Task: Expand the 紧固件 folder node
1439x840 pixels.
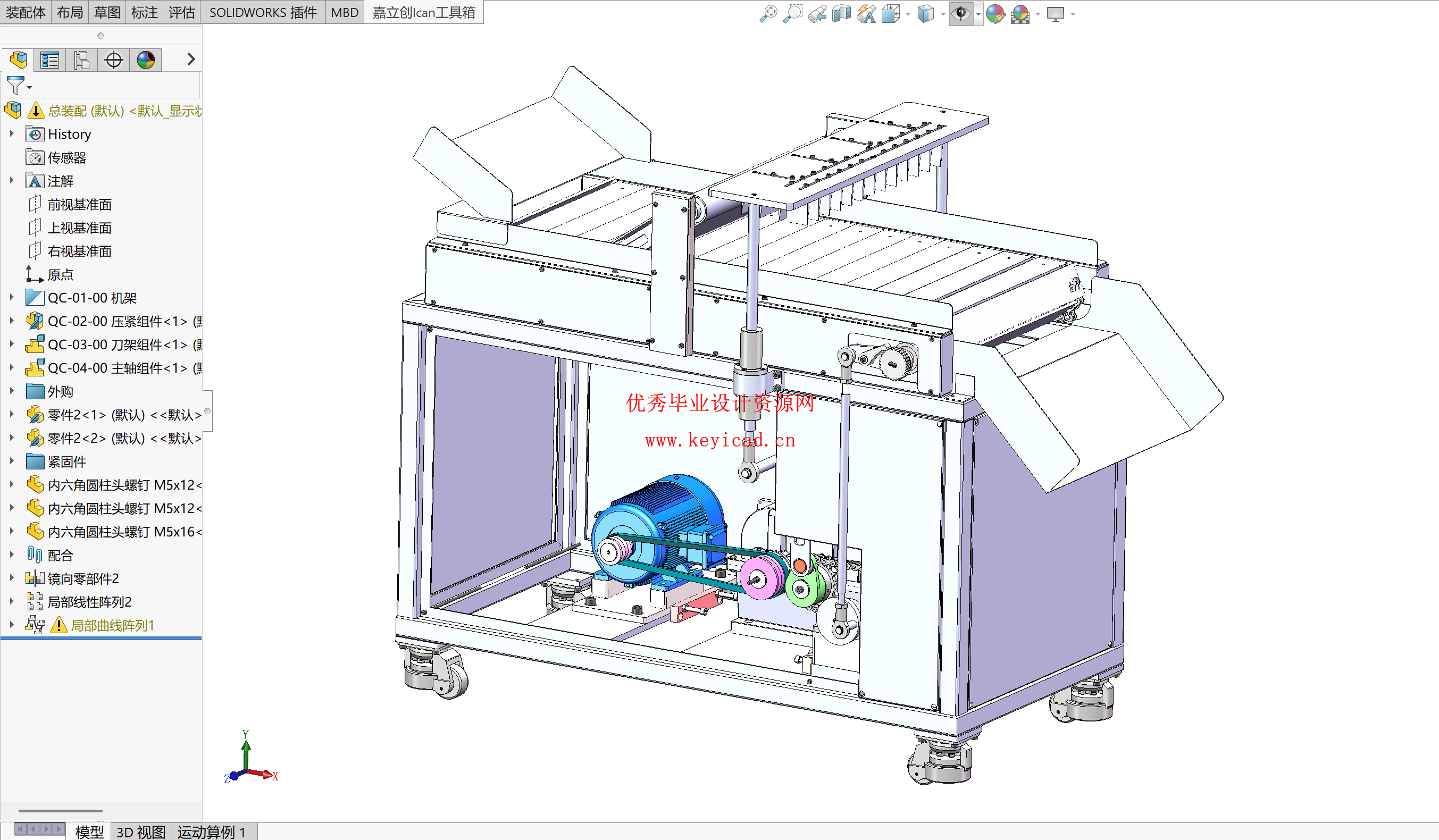Action: [x=11, y=461]
